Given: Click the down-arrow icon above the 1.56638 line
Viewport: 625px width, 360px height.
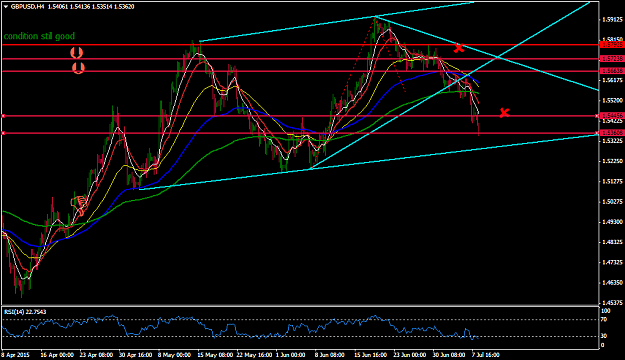Looking at the screenshot, I should click(79, 68).
